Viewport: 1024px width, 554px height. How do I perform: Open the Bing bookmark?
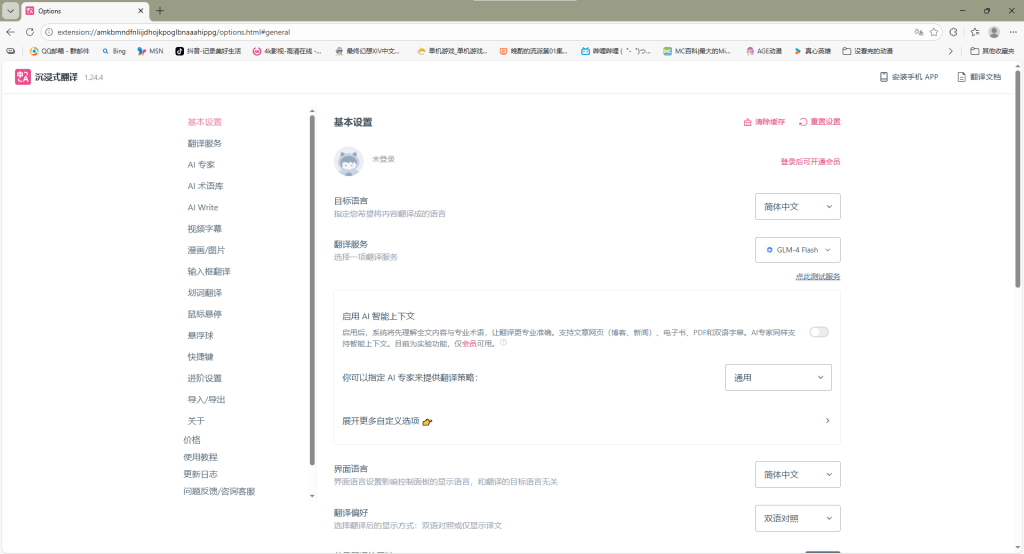point(114,51)
